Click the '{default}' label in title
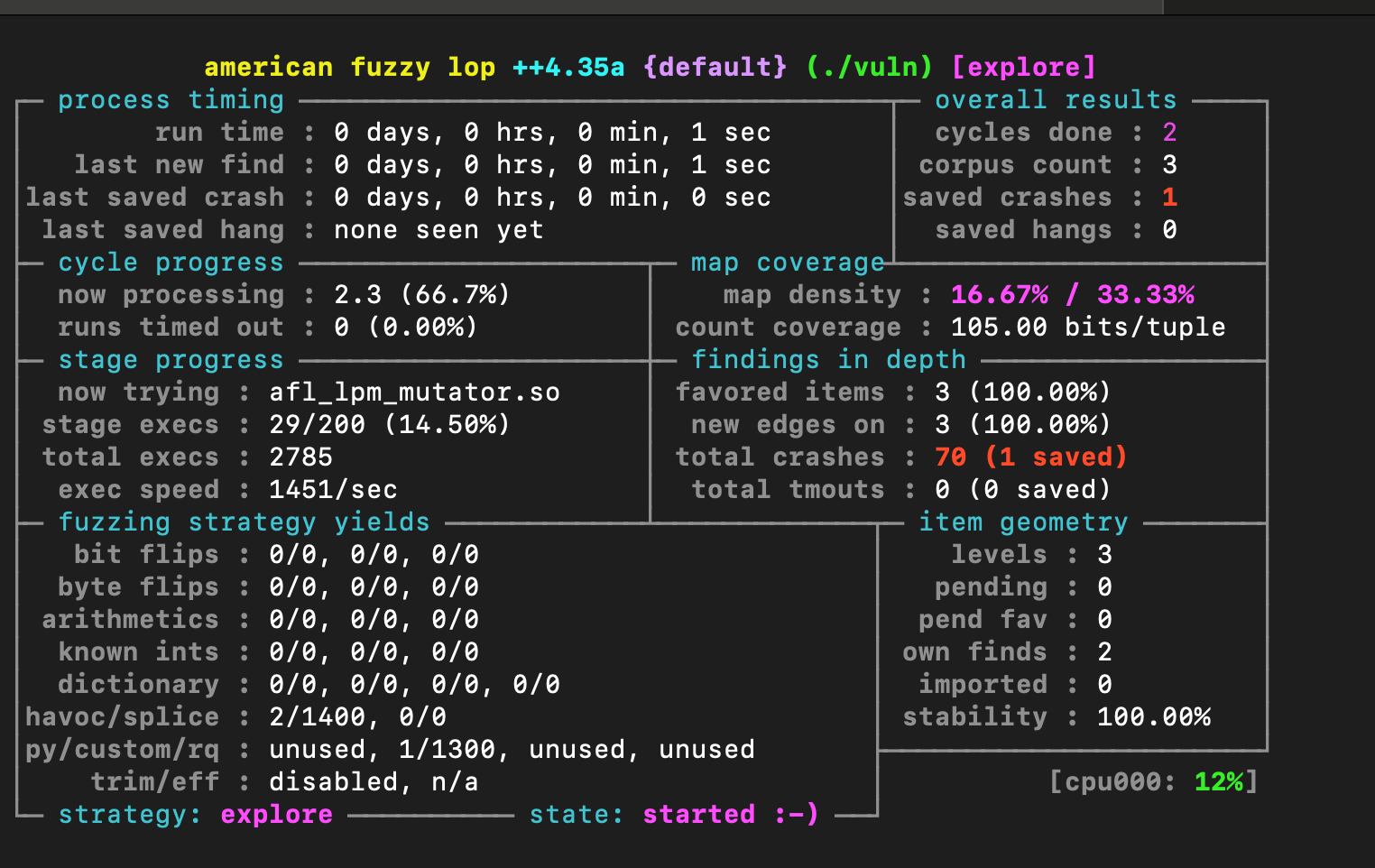The height and width of the screenshot is (868, 1375). (x=715, y=68)
